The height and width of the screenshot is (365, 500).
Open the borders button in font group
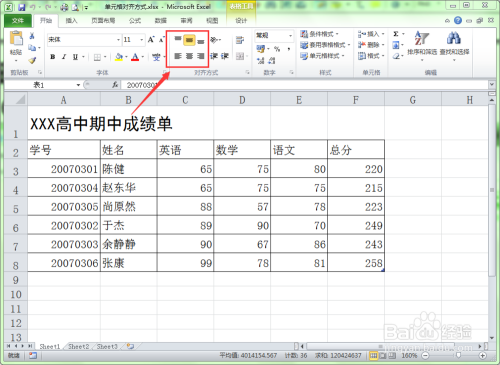[97, 57]
